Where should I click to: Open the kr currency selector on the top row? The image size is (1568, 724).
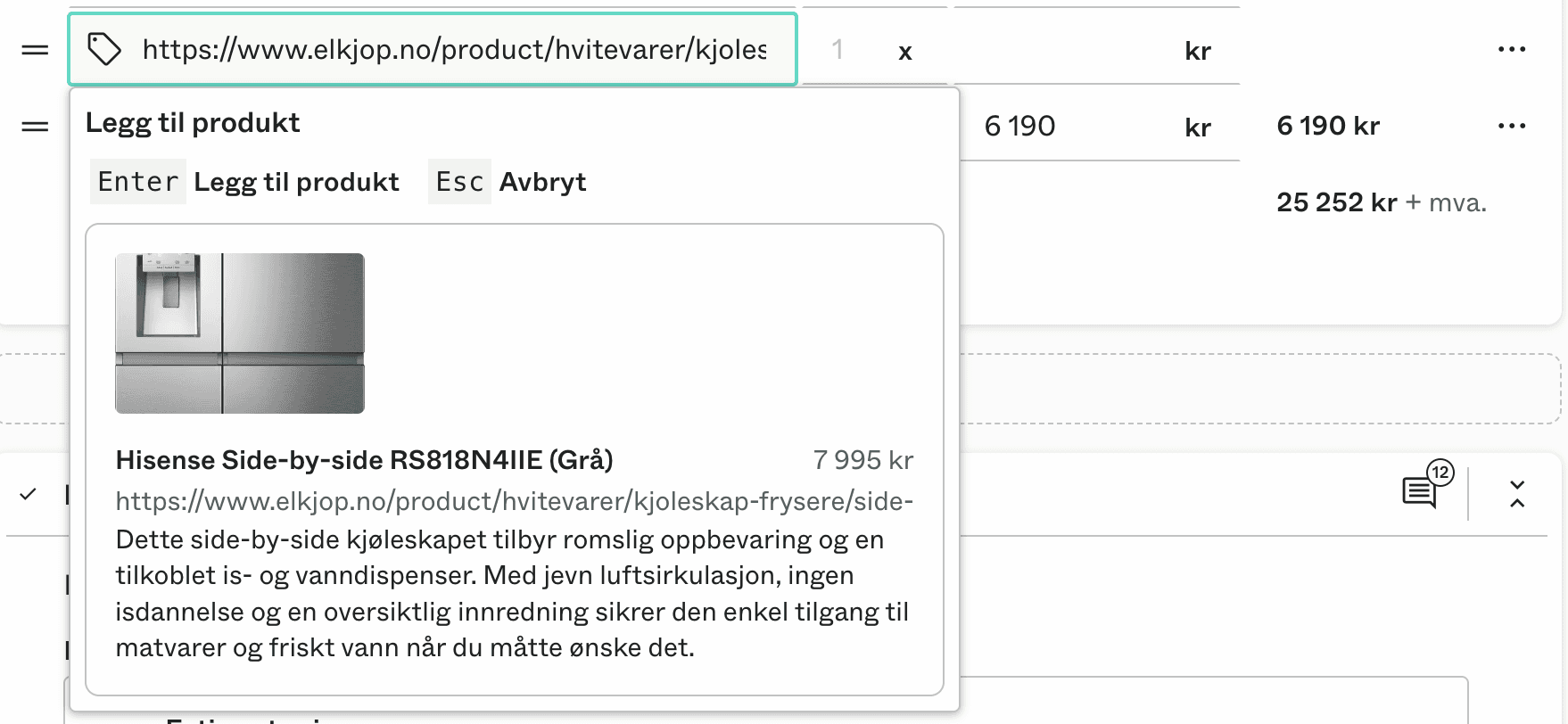click(1198, 50)
